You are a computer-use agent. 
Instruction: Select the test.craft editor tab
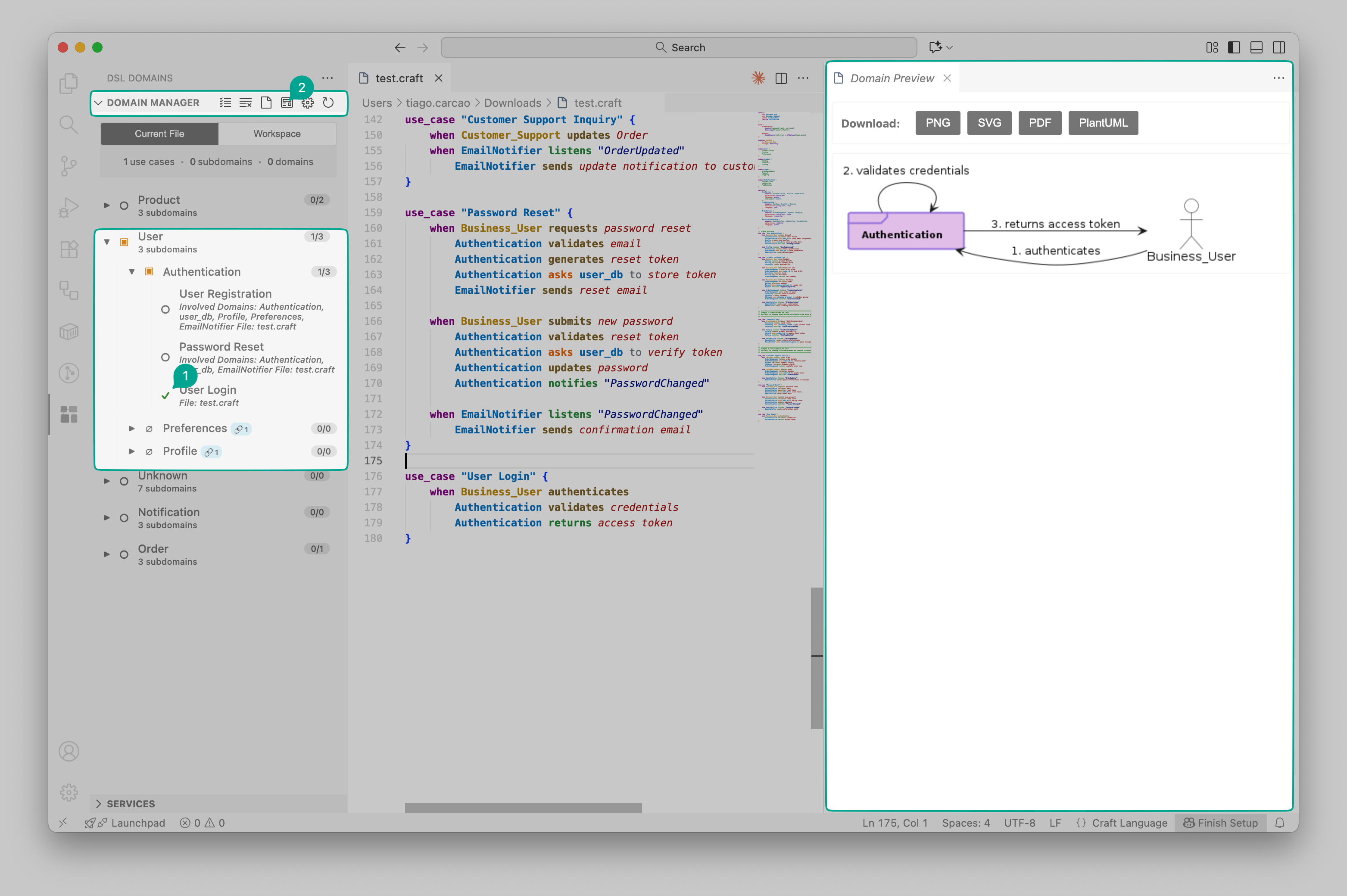[399, 78]
